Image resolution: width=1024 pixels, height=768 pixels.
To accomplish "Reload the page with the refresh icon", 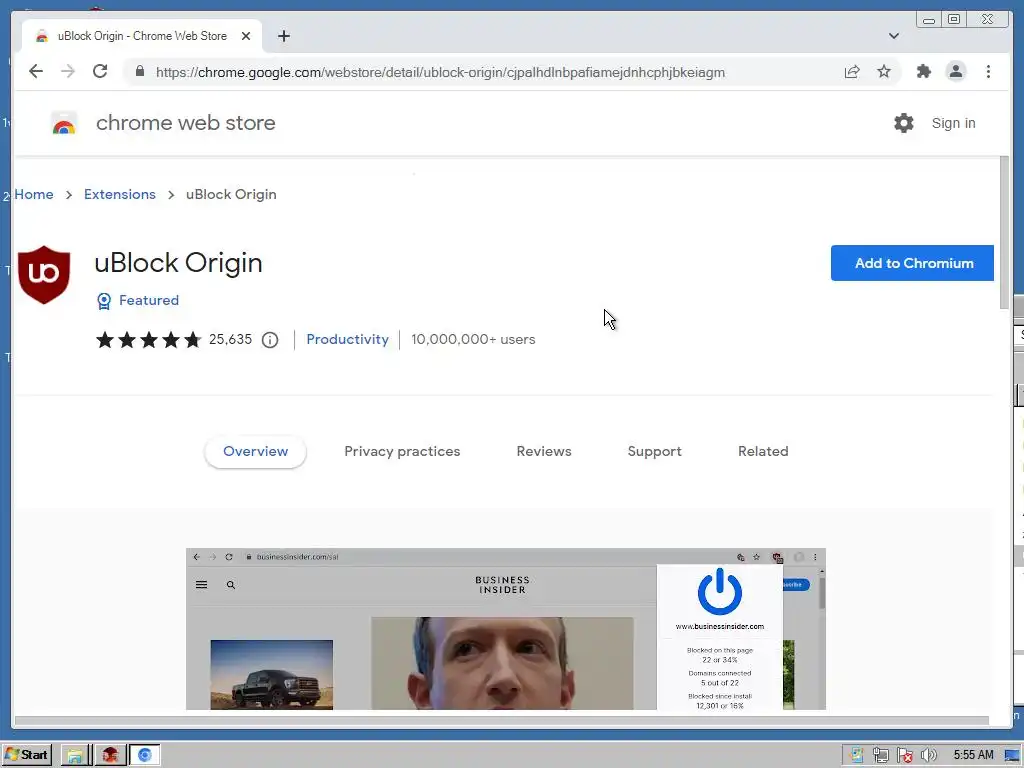I will (x=100, y=71).
